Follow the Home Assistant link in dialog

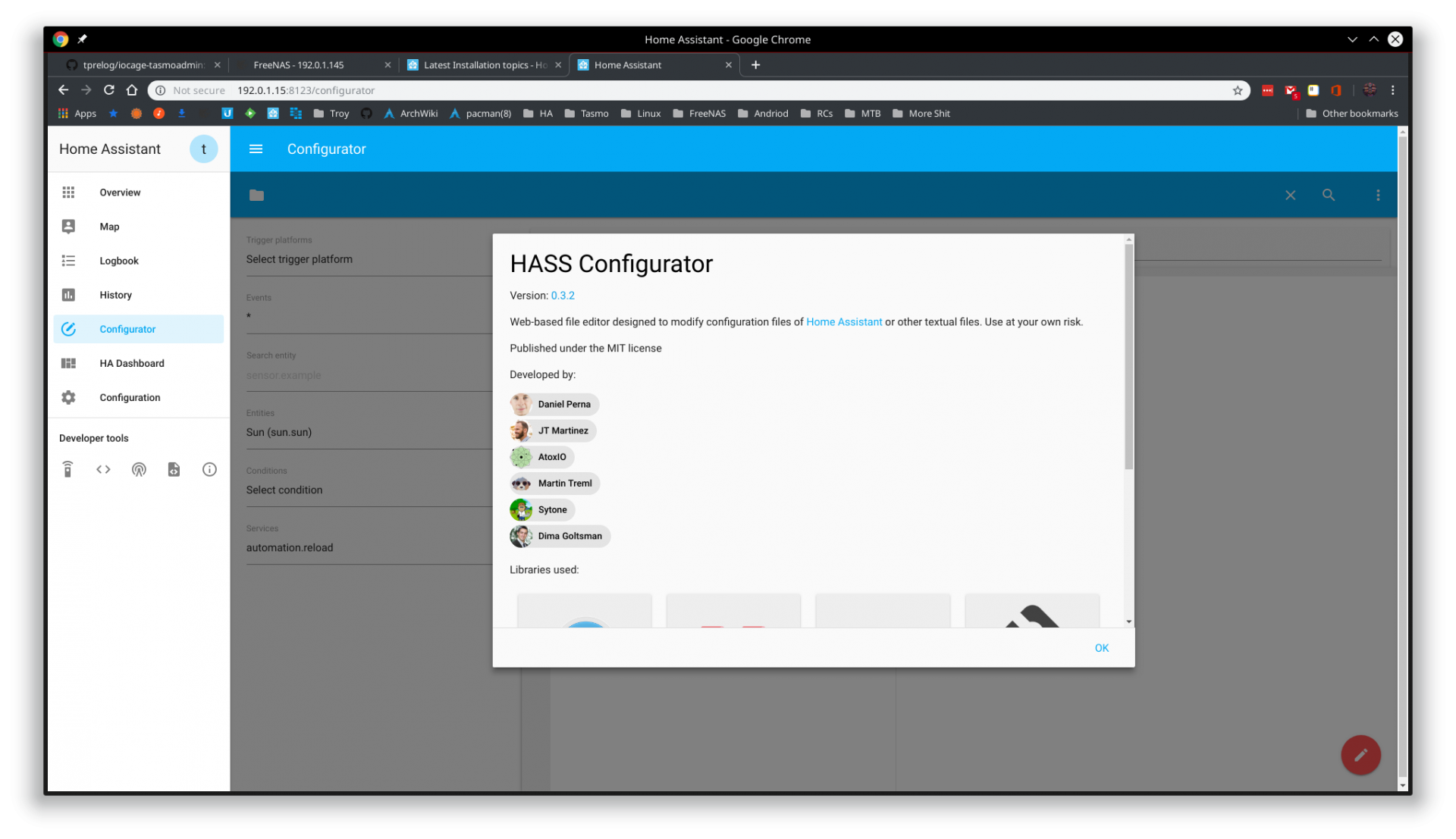844,322
